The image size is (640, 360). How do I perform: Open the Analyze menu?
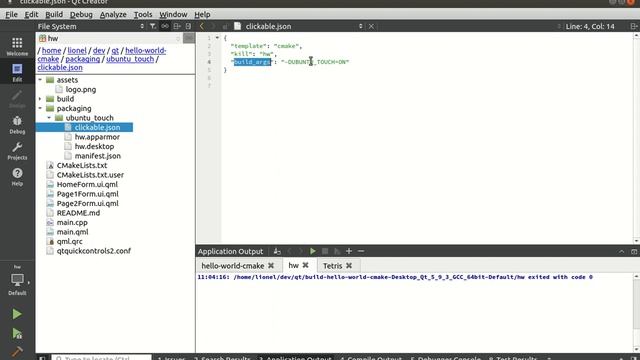[113, 14]
